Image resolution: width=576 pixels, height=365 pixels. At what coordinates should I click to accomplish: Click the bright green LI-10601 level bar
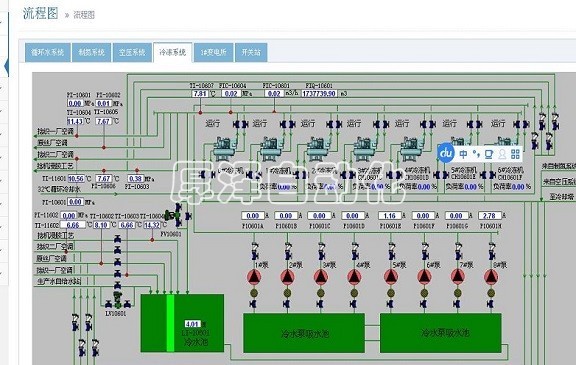click(x=170, y=323)
